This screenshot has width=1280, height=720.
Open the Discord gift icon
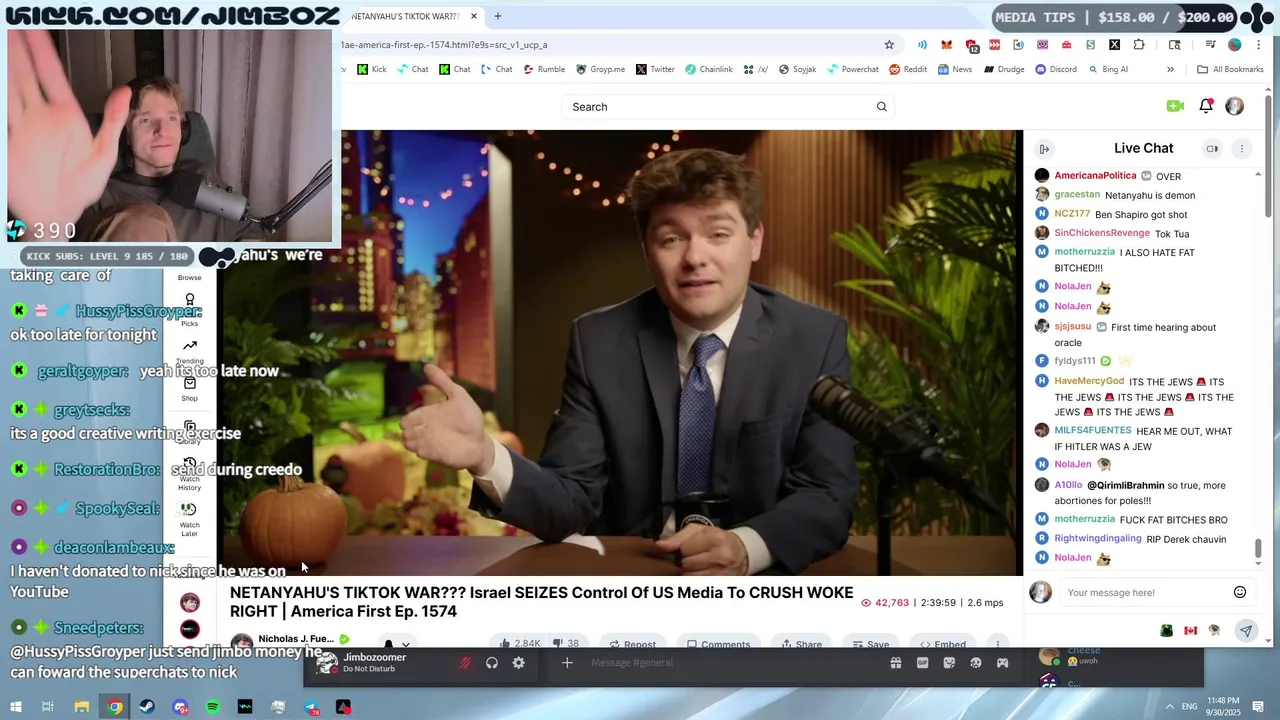[896, 663]
